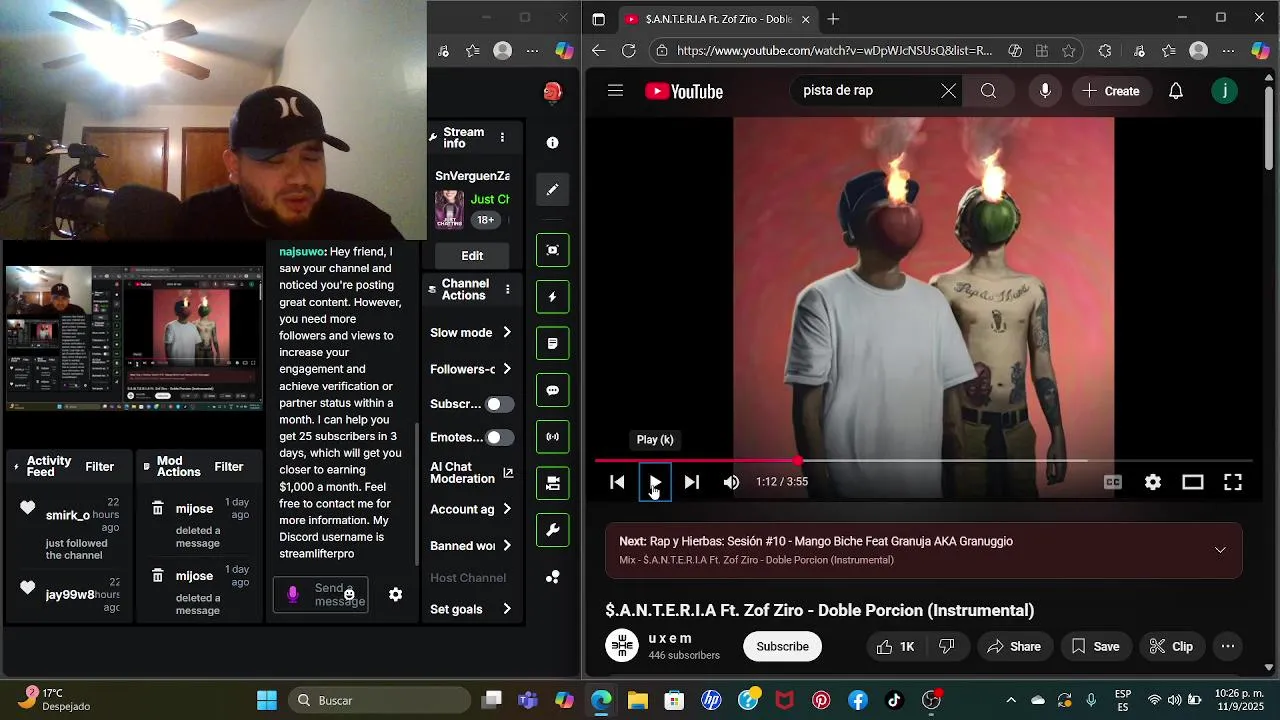Show hidden system tray icons chevron
The height and width of the screenshot is (720, 1280).
[1010, 700]
